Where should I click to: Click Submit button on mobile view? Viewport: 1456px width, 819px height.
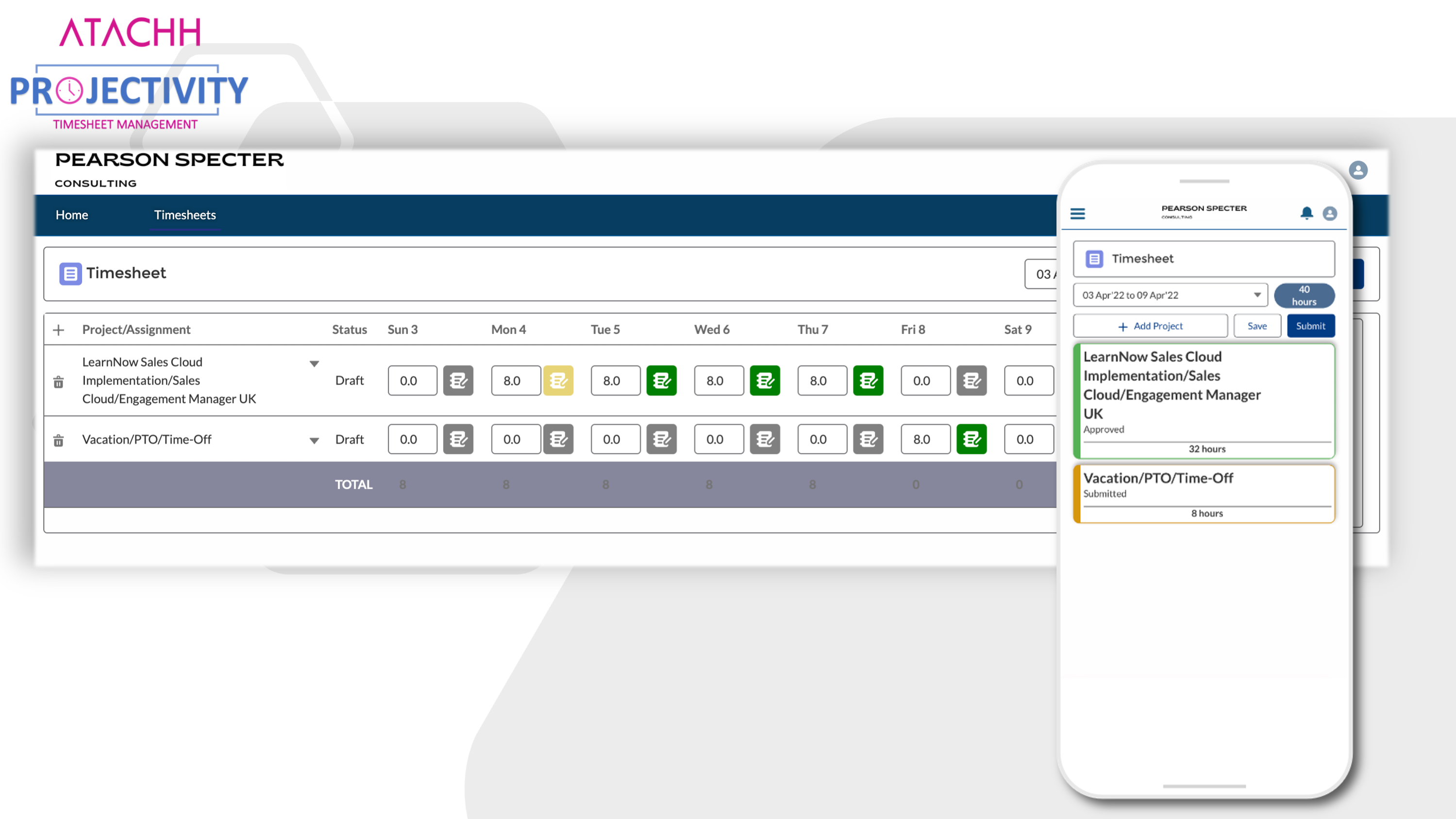coord(1311,326)
